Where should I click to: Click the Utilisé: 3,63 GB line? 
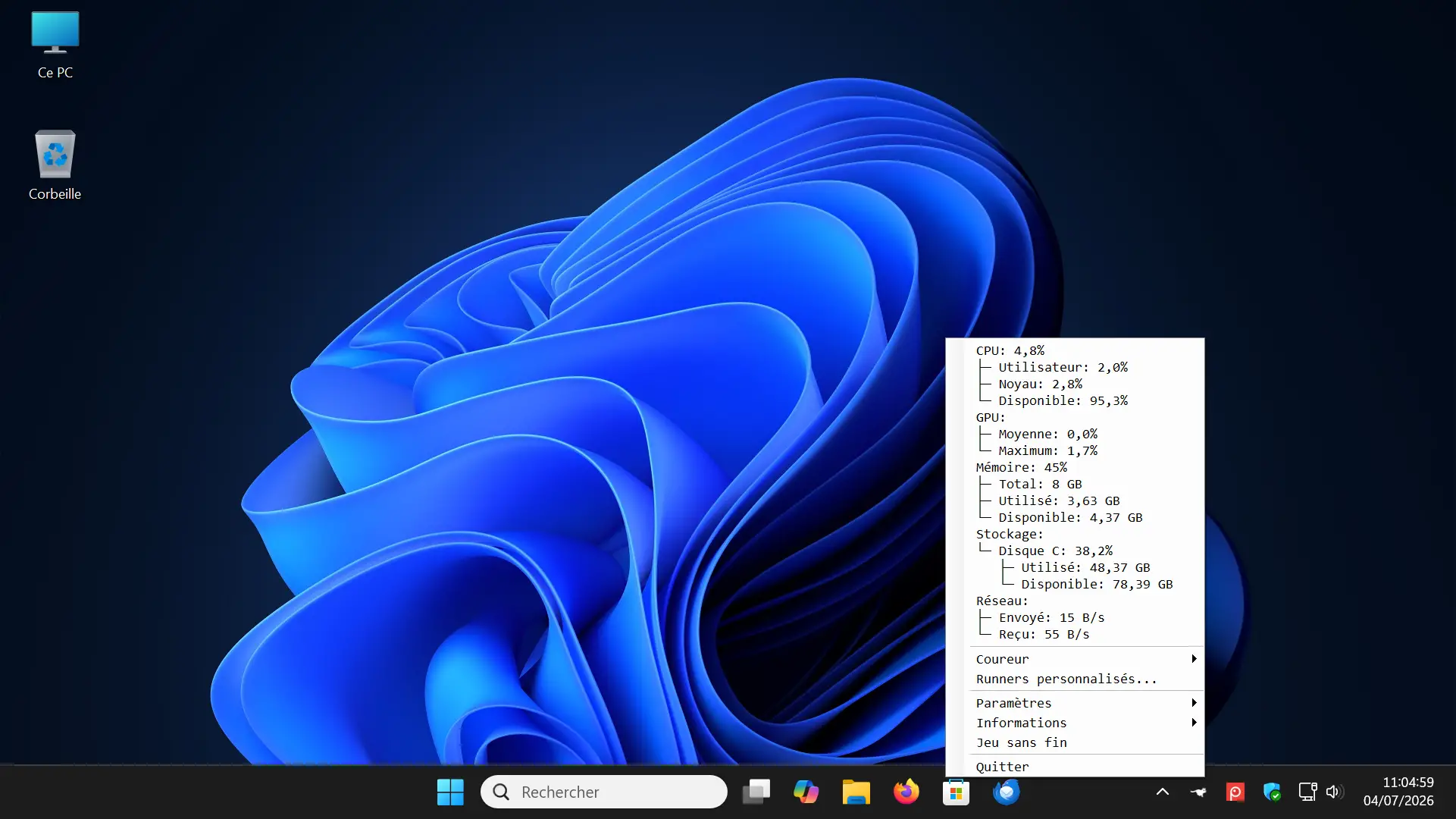pyautogui.click(x=1059, y=500)
